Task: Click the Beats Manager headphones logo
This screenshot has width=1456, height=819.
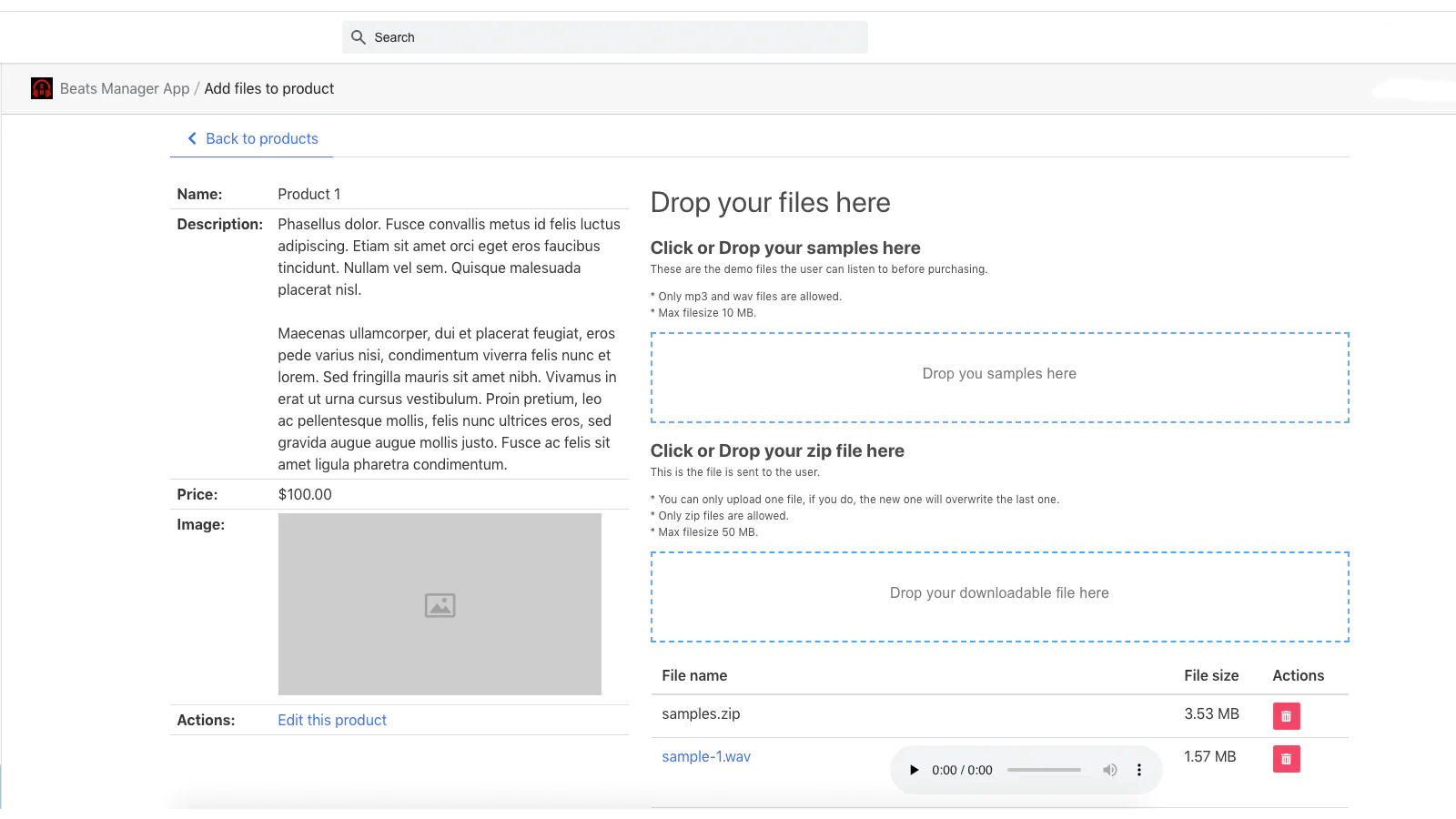Action: 42,88
